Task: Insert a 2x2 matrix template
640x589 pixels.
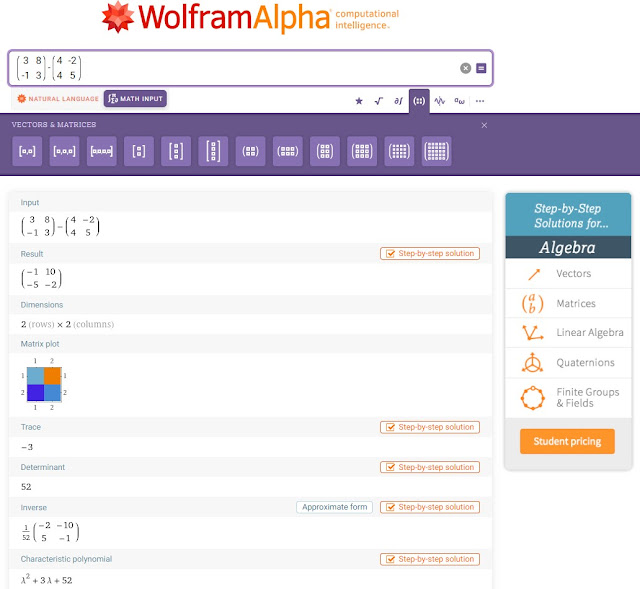Action: click(250, 151)
